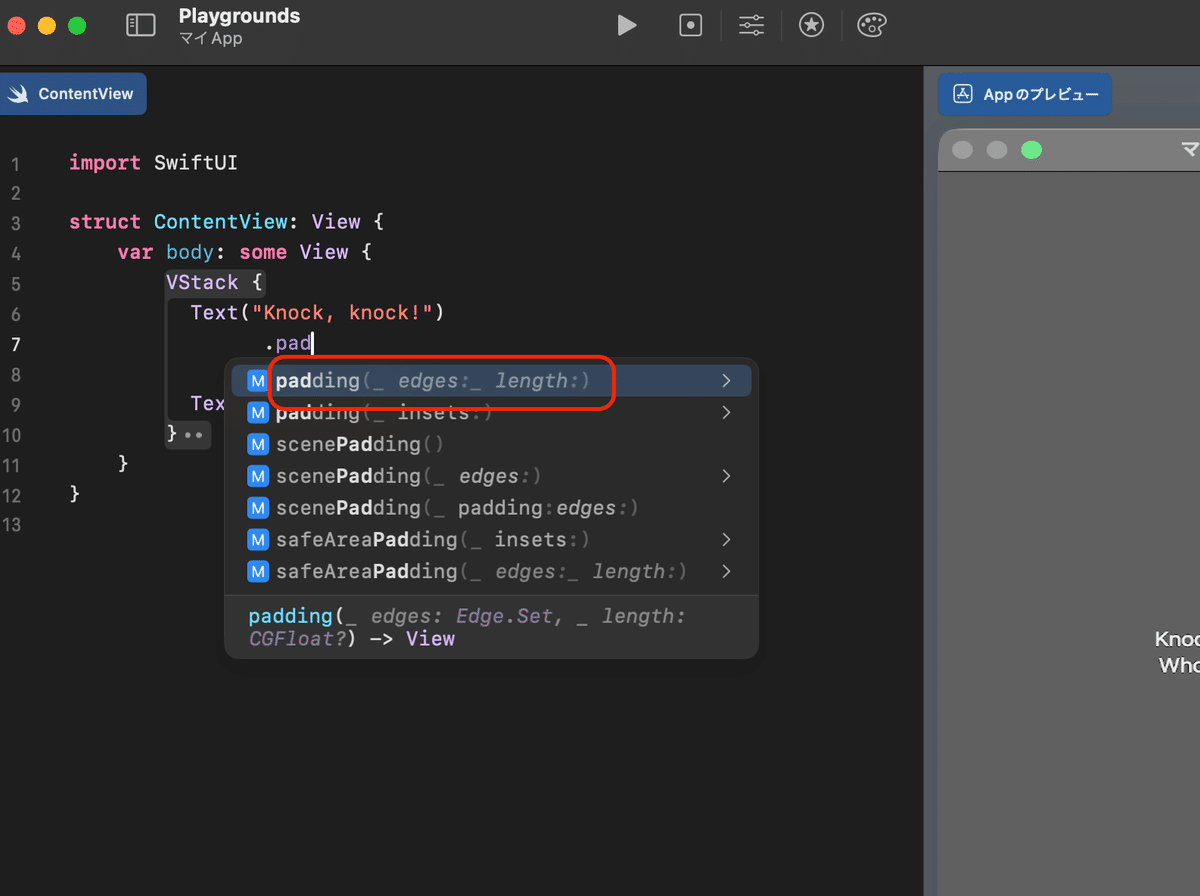Expand chevron on padding insets row
The width and height of the screenshot is (1200, 896).
pyautogui.click(x=726, y=412)
